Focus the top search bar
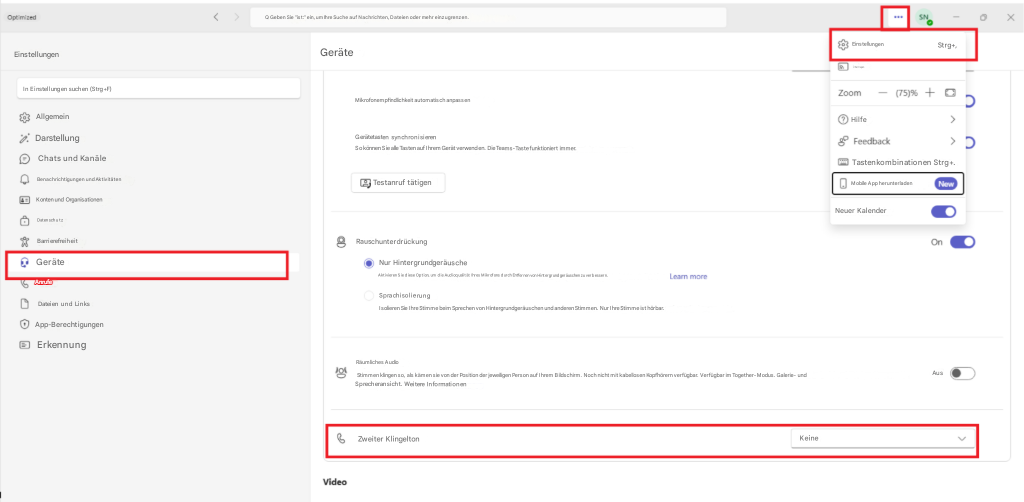1024x502 pixels. [488, 17]
